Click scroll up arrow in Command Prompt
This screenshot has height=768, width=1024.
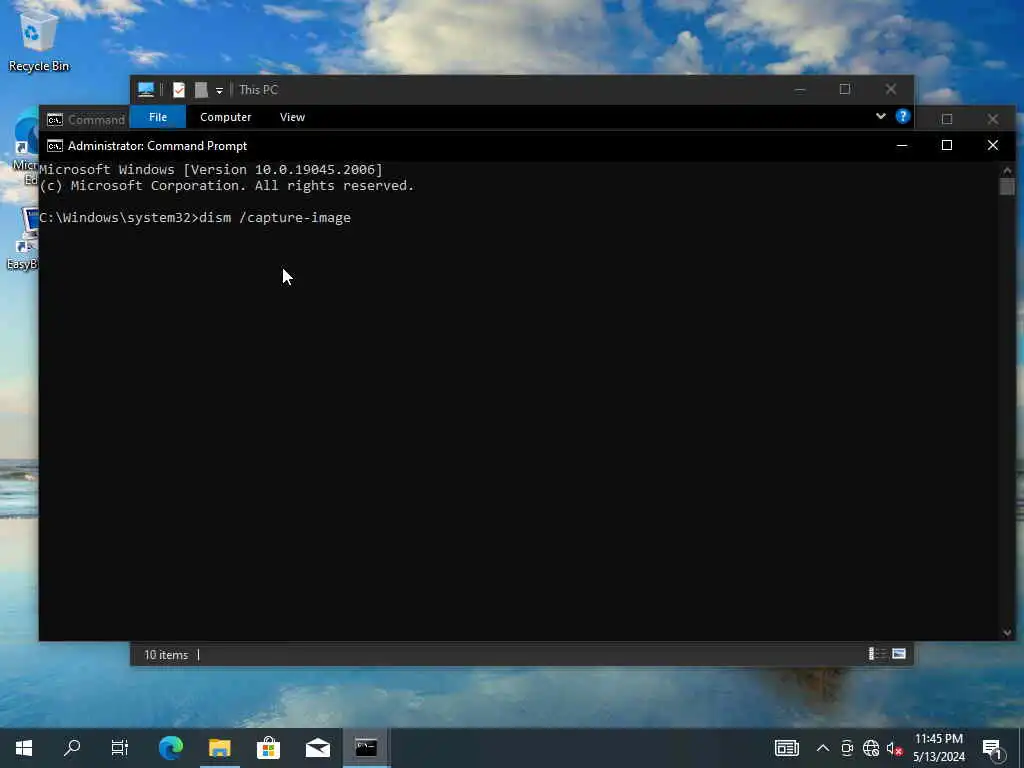1006,170
